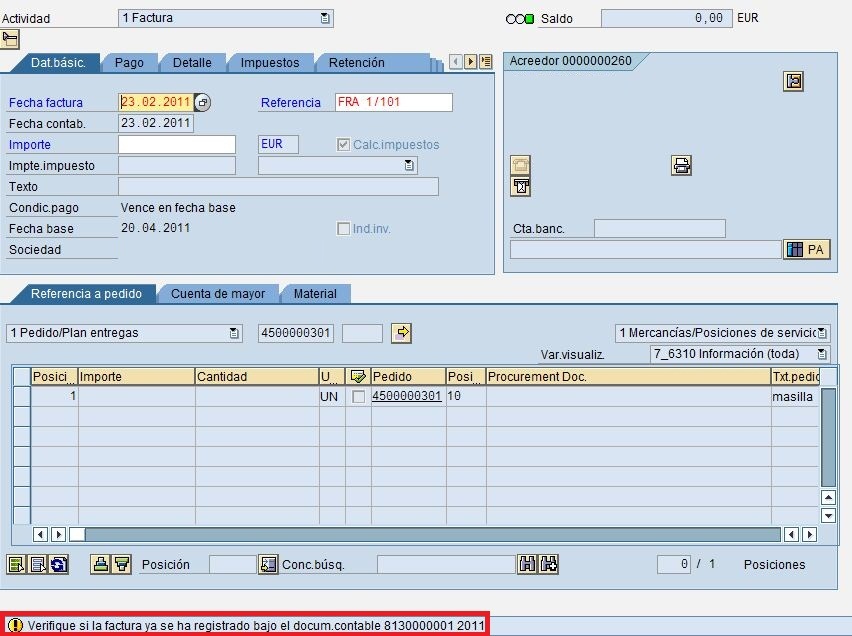
Task: Click the booking indicator column header icon
Action: (x=358, y=376)
